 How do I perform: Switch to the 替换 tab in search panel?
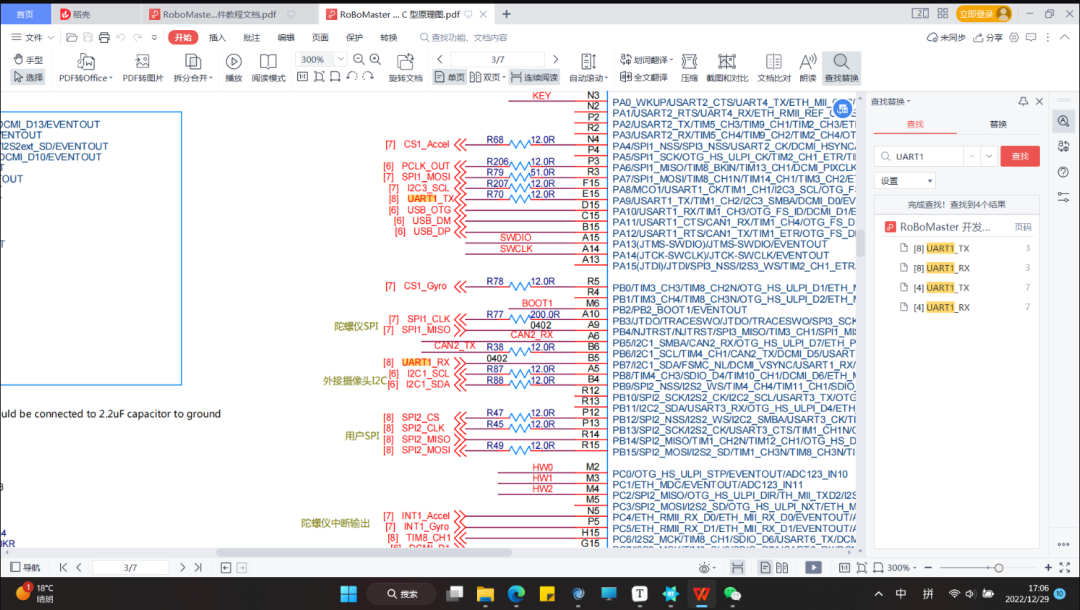pos(998,124)
